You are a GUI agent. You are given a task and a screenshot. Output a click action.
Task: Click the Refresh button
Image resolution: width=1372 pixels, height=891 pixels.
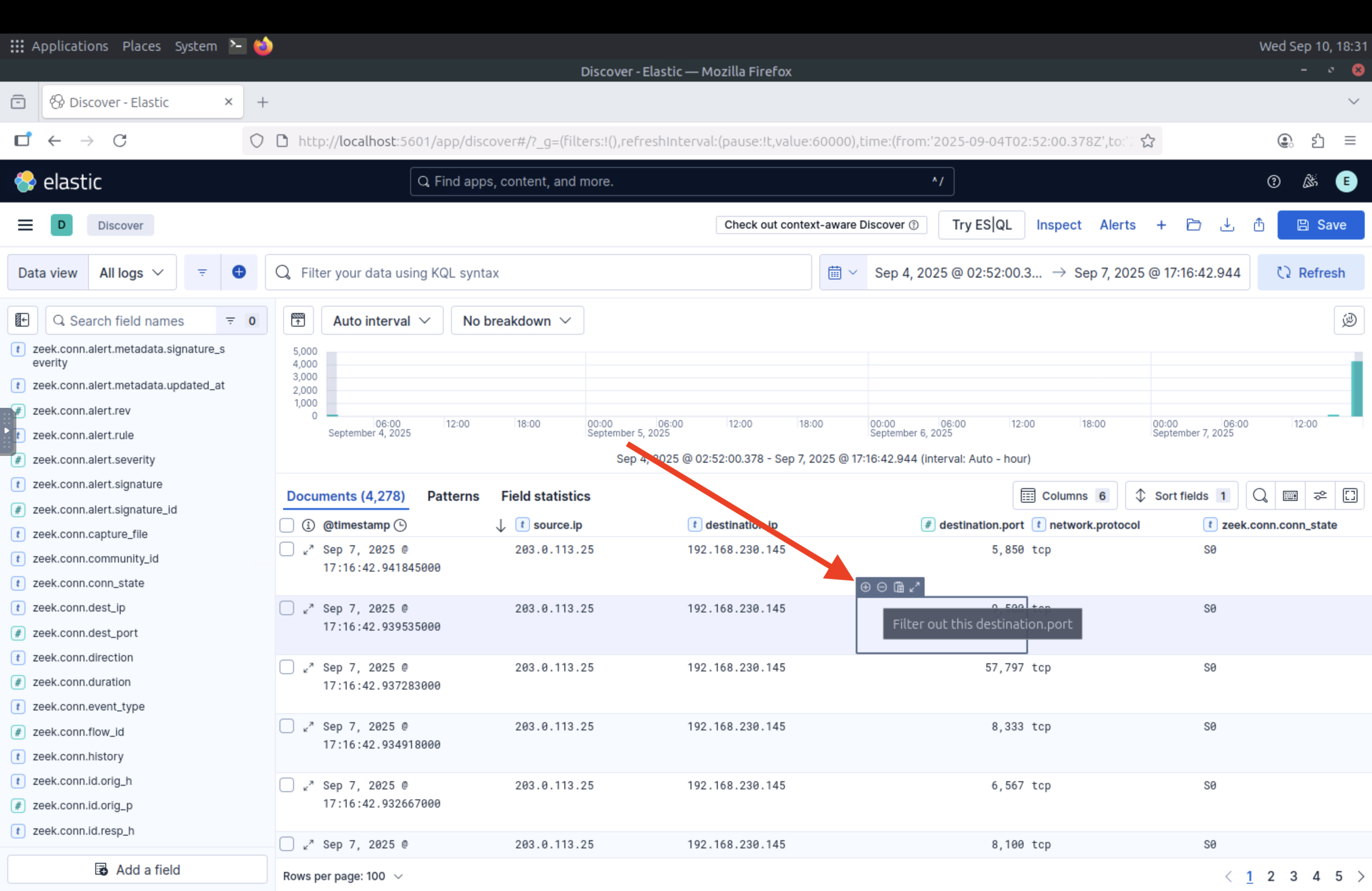[1310, 273]
